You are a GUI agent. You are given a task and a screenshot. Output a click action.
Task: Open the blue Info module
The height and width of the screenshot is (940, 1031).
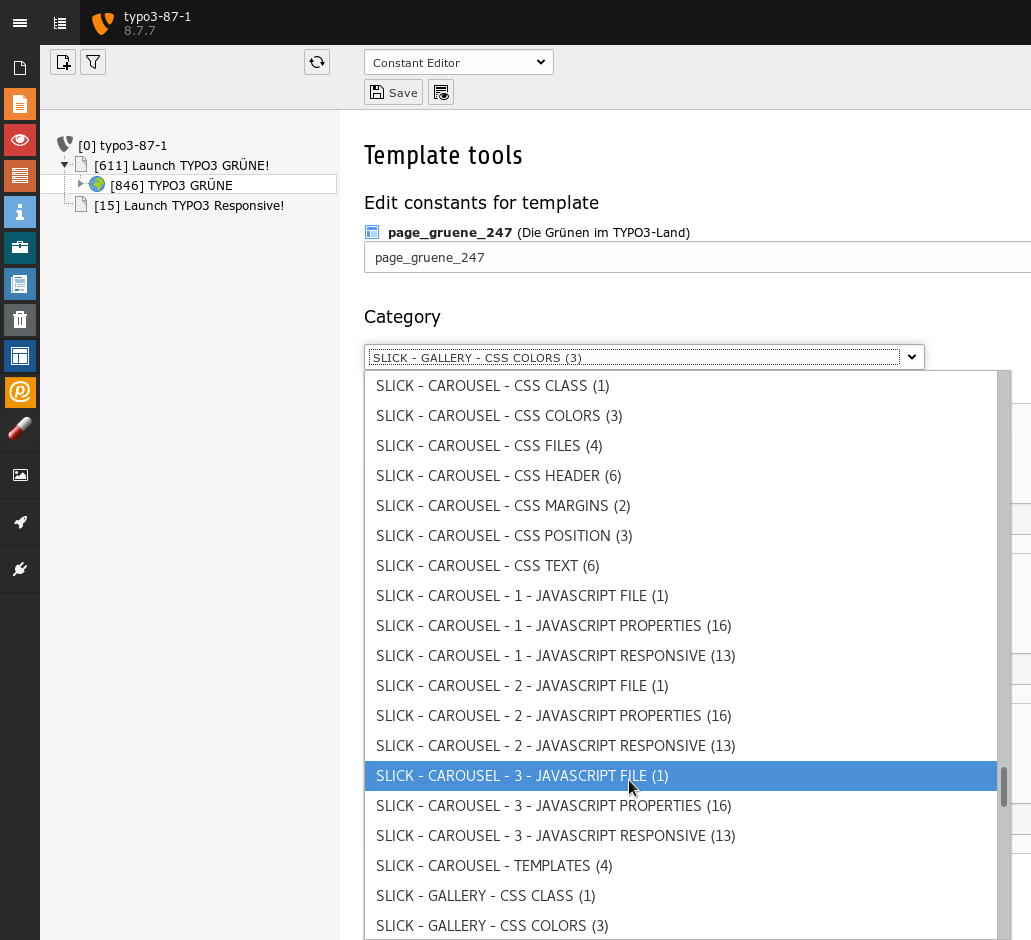coord(20,212)
